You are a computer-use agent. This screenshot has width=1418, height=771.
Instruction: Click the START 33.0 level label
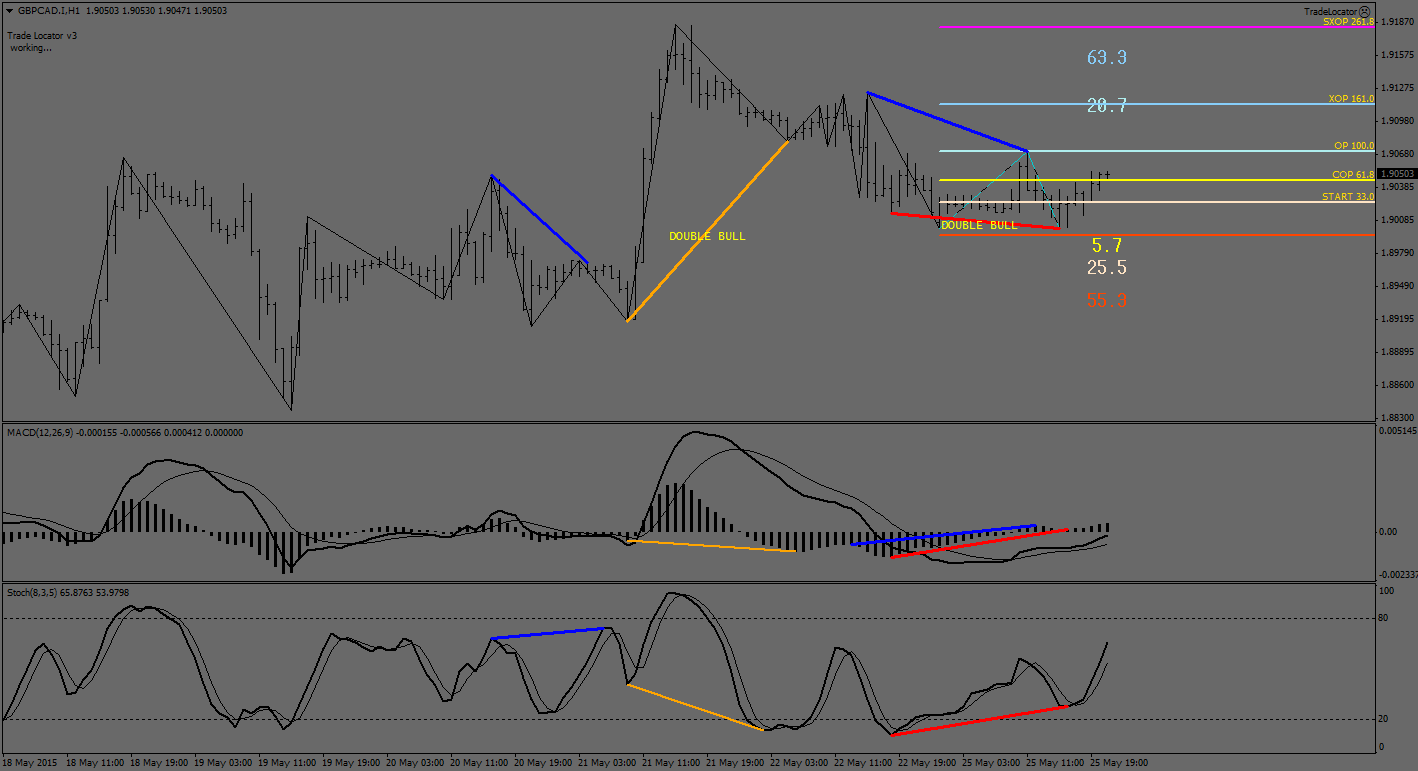(x=1347, y=197)
